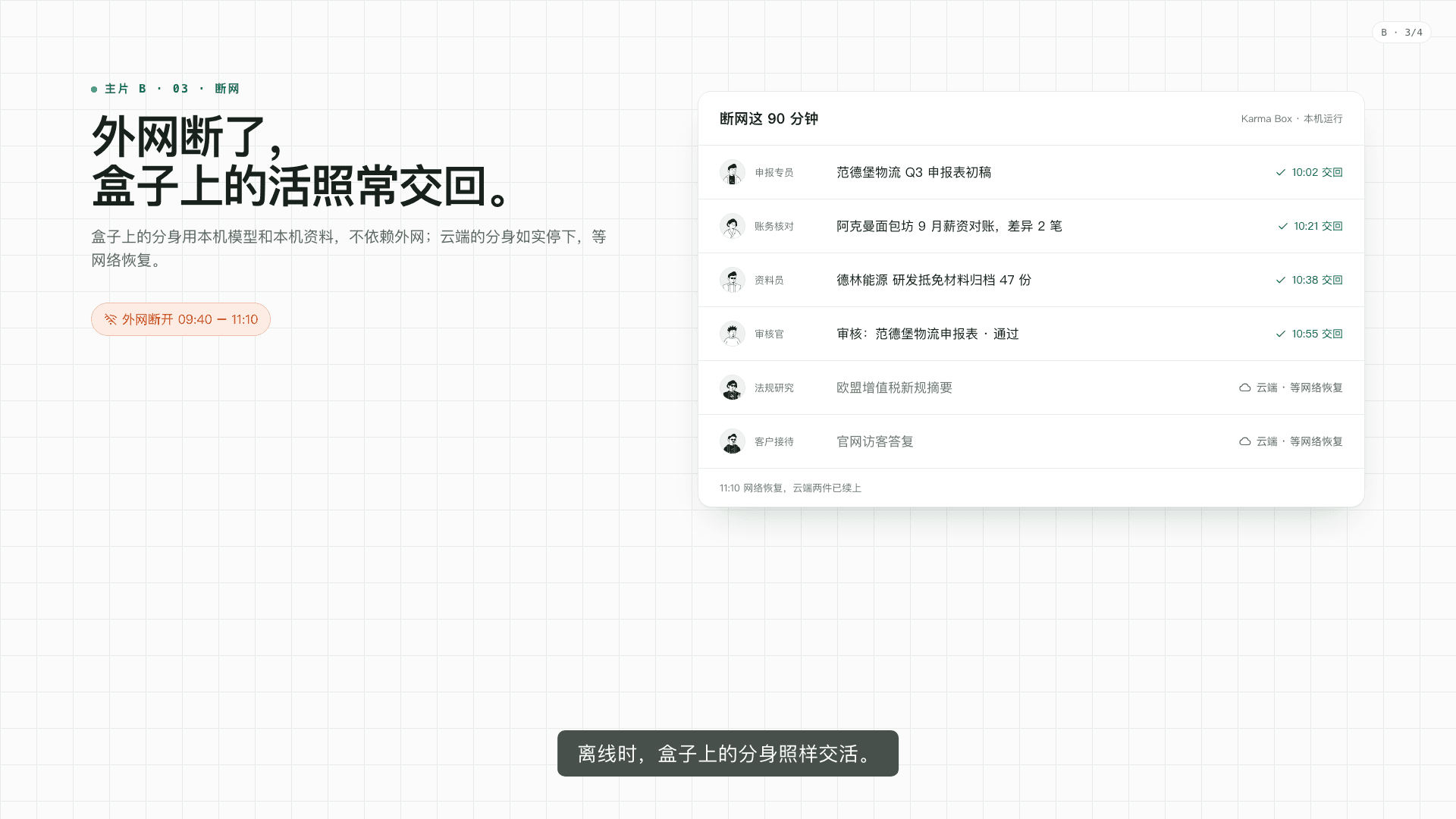Click the checkmark next to 10:38 交回
1456x819 pixels.
[1281, 280]
